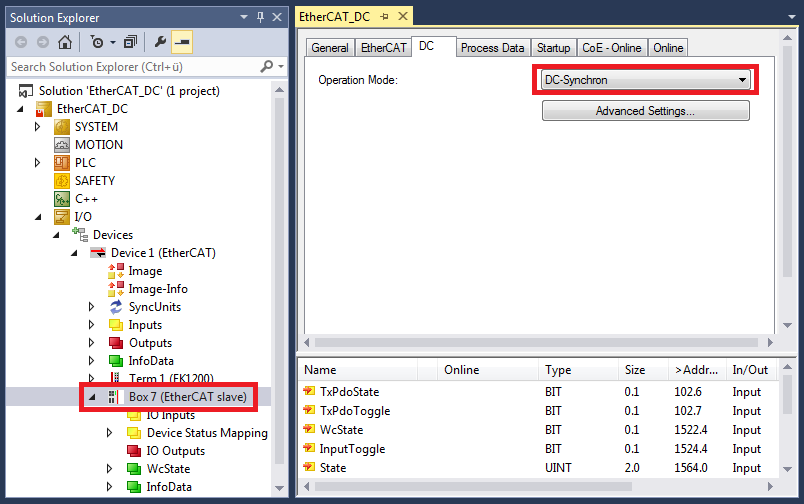The height and width of the screenshot is (504, 804).
Task: Open the search options dropdown arrow
Action: coord(280,67)
